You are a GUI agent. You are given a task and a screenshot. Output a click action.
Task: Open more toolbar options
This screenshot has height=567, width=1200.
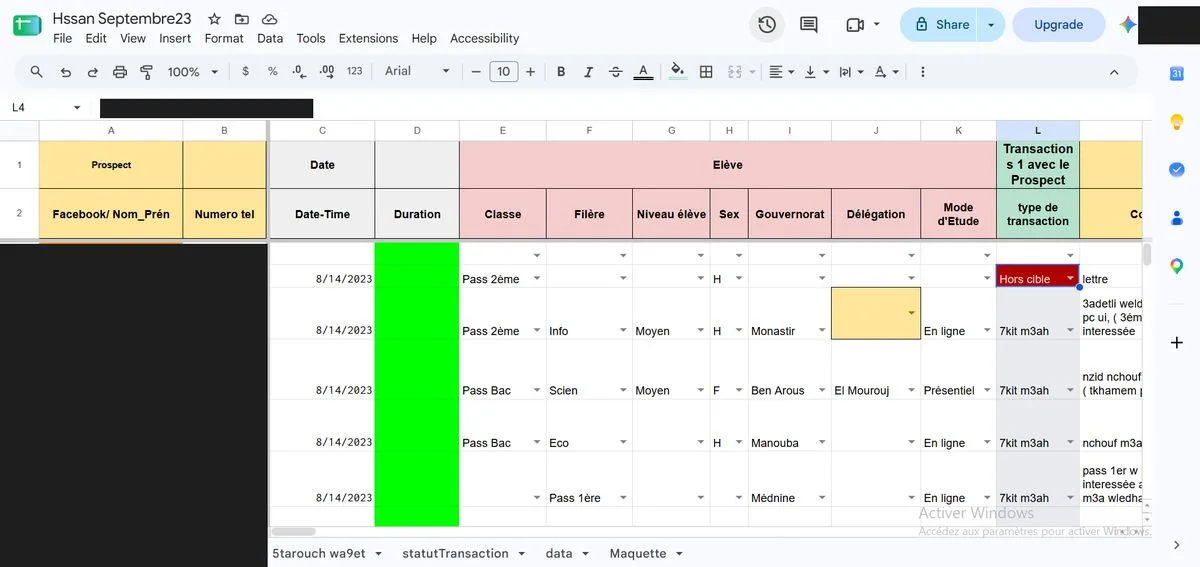click(x=922, y=72)
